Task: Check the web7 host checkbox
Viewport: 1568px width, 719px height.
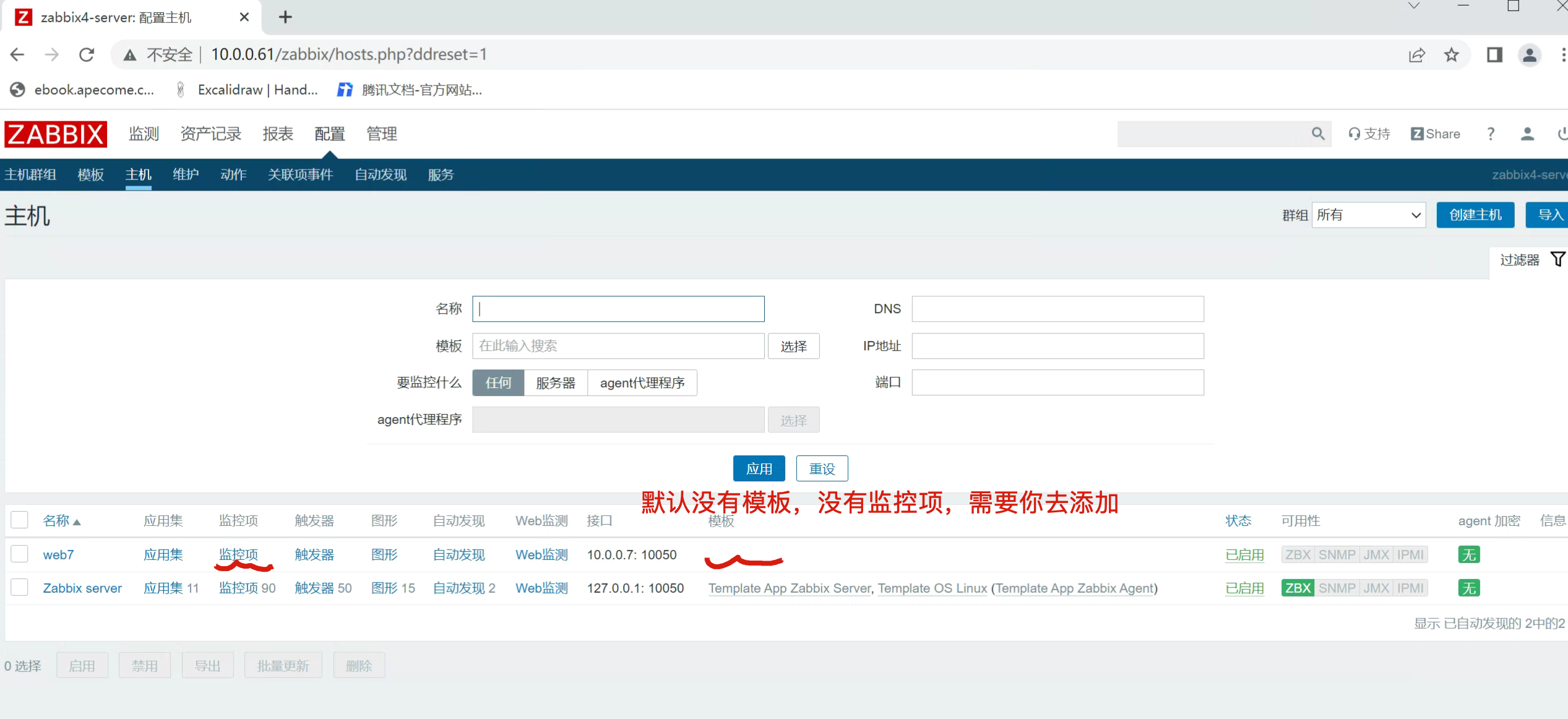Action: pos(20,554)
